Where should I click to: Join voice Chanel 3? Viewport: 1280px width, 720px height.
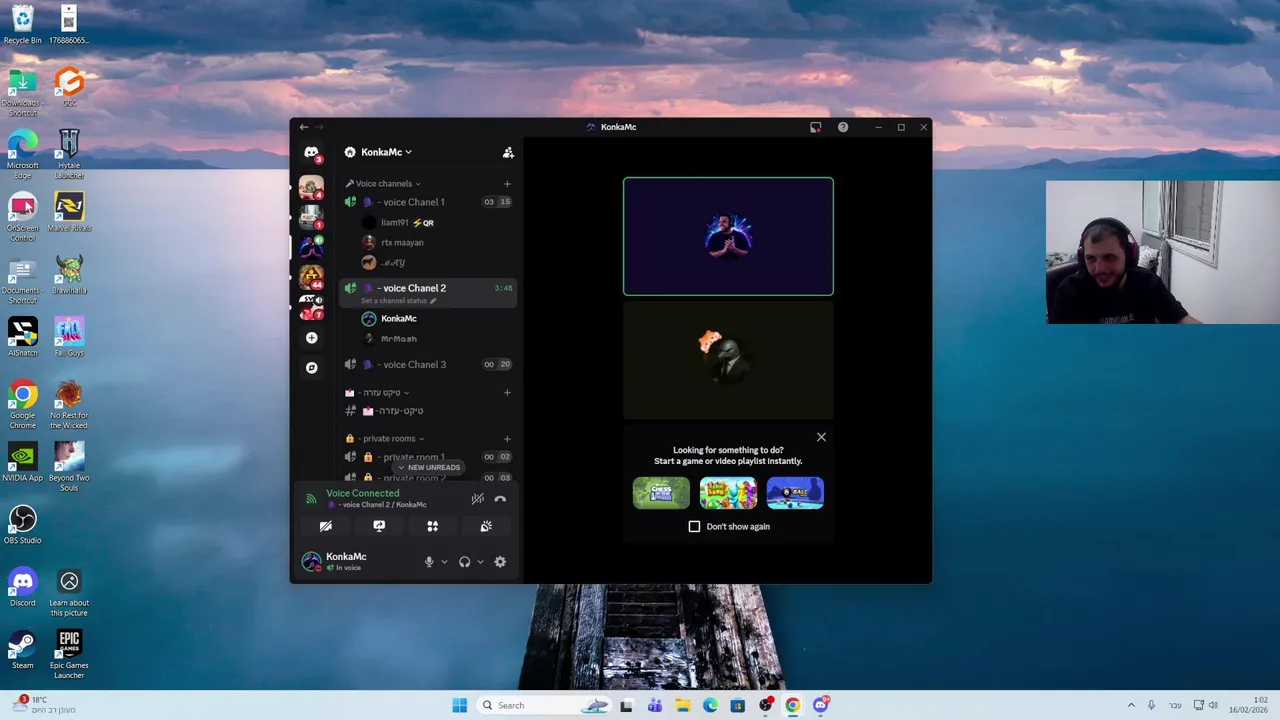click(428, 365)
